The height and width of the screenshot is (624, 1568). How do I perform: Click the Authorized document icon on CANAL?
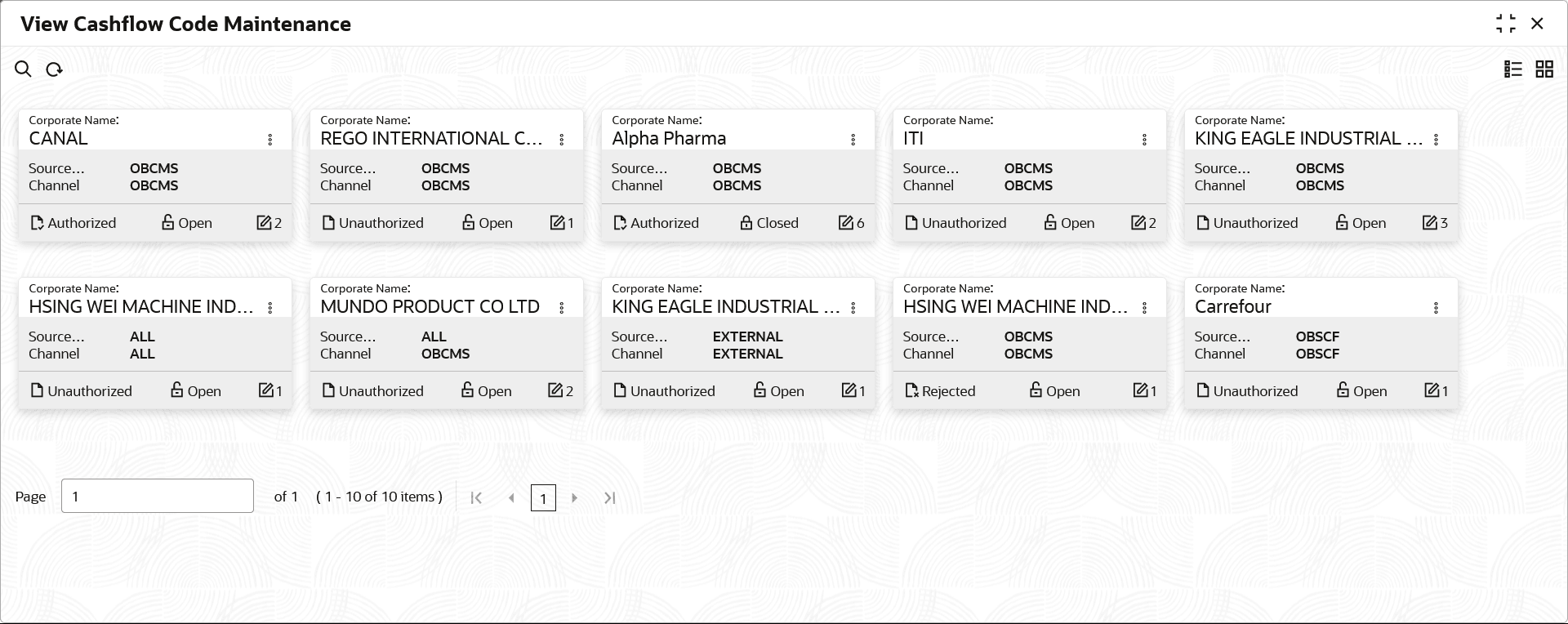pyautogui.click(x=37, y=223)
